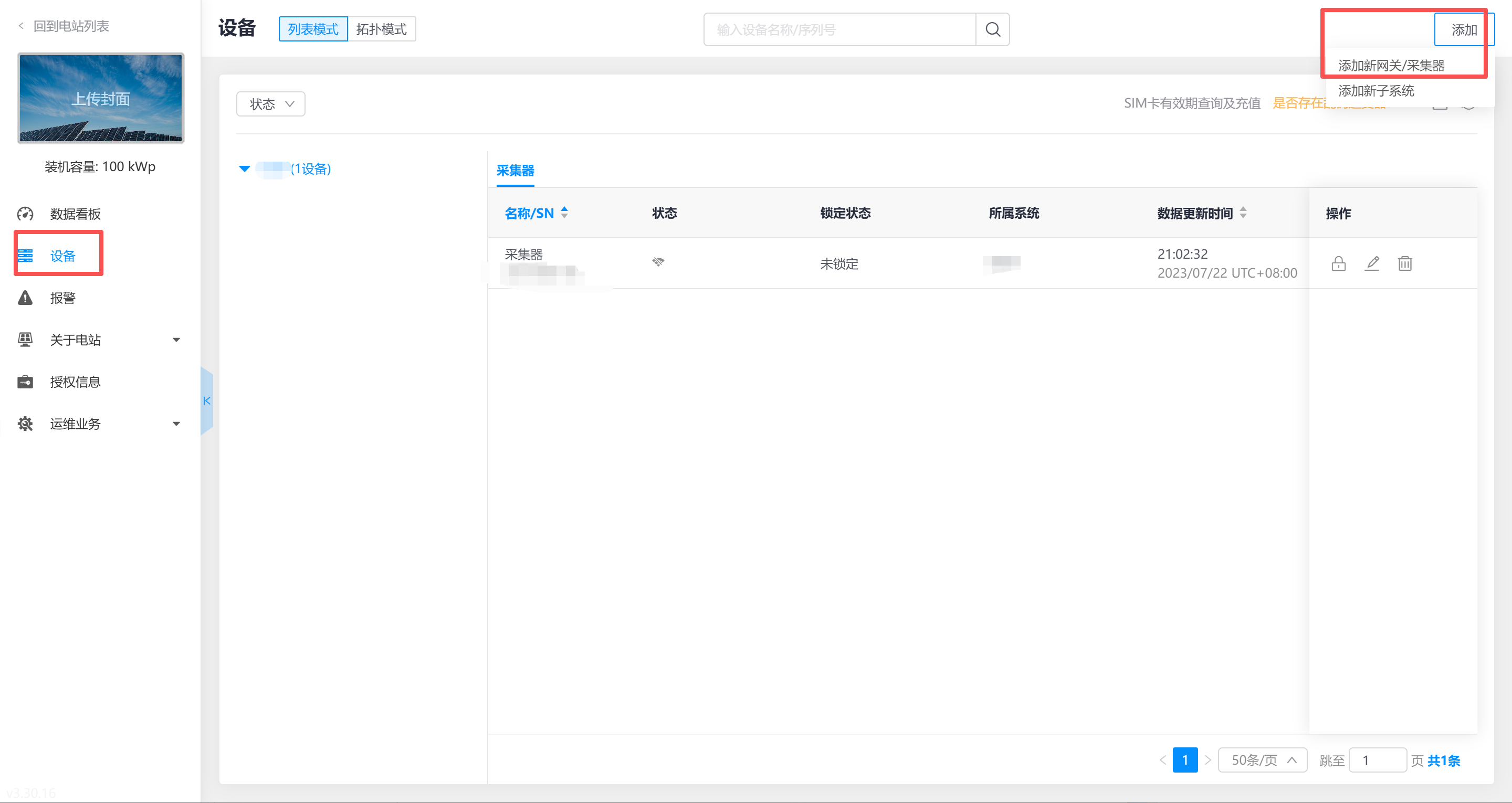1512x803 pixels.
Task: Open the 状态 filter dropdown
Action: 270,104
